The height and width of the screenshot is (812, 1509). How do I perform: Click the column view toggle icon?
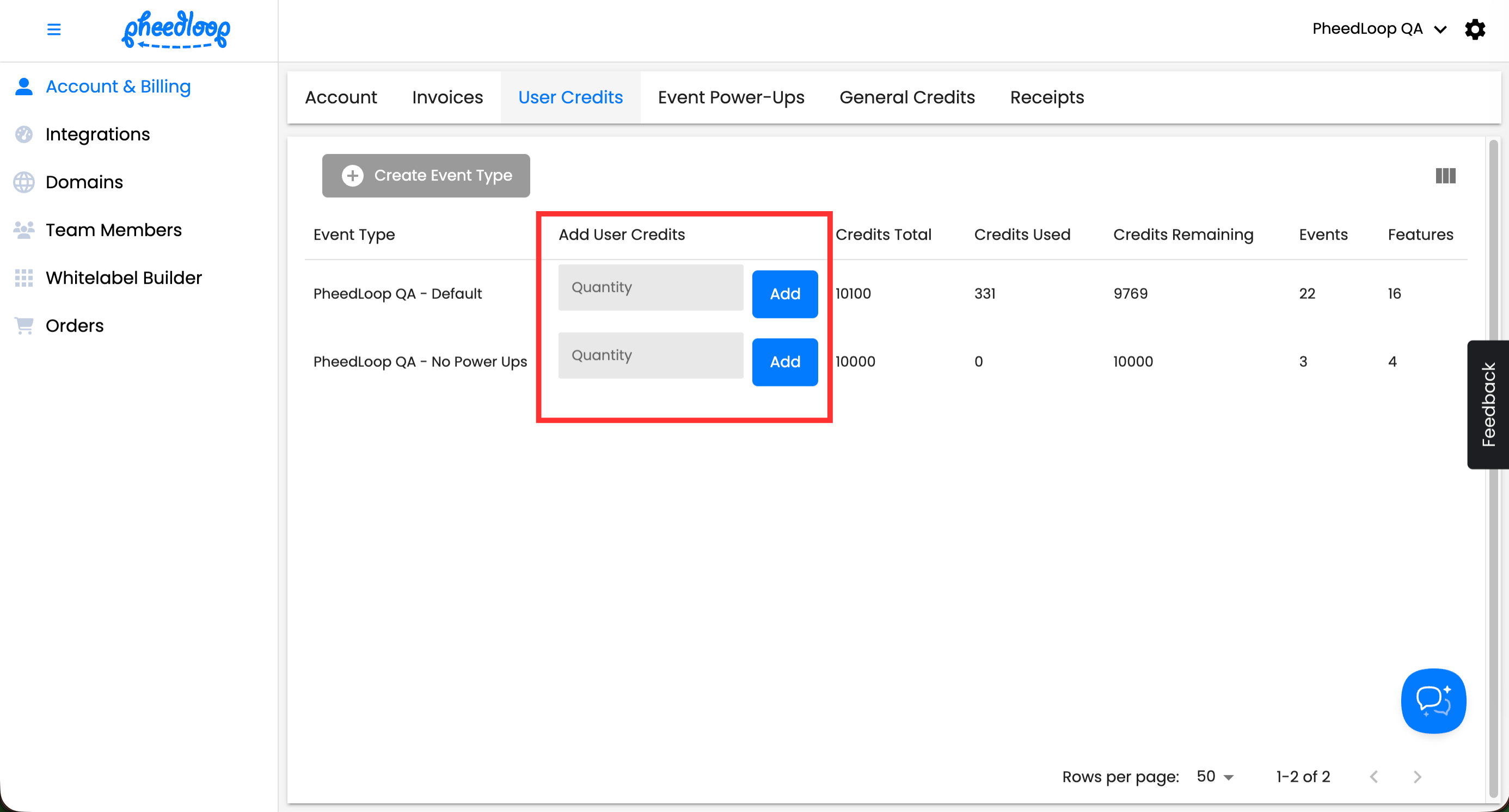[x=1445, y=176]
